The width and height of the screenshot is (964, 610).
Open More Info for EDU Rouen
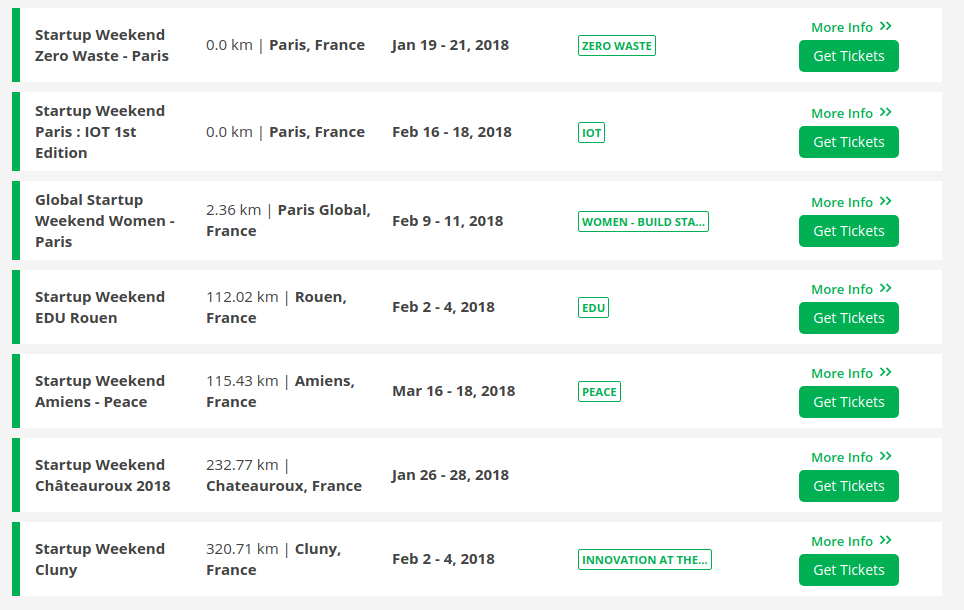point(850,289)
